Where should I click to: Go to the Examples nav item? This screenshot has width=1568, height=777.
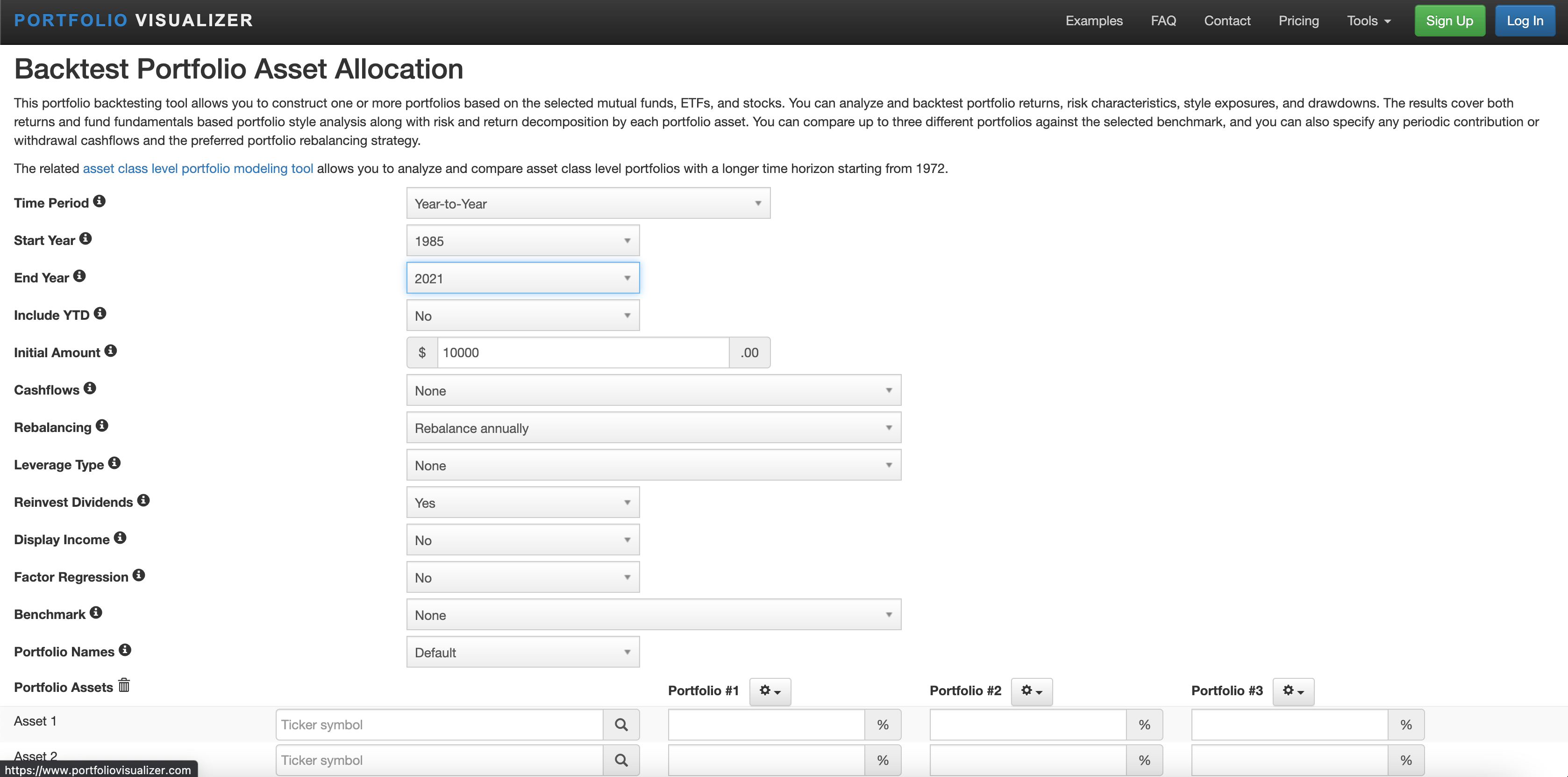(x=1094, y=21)
